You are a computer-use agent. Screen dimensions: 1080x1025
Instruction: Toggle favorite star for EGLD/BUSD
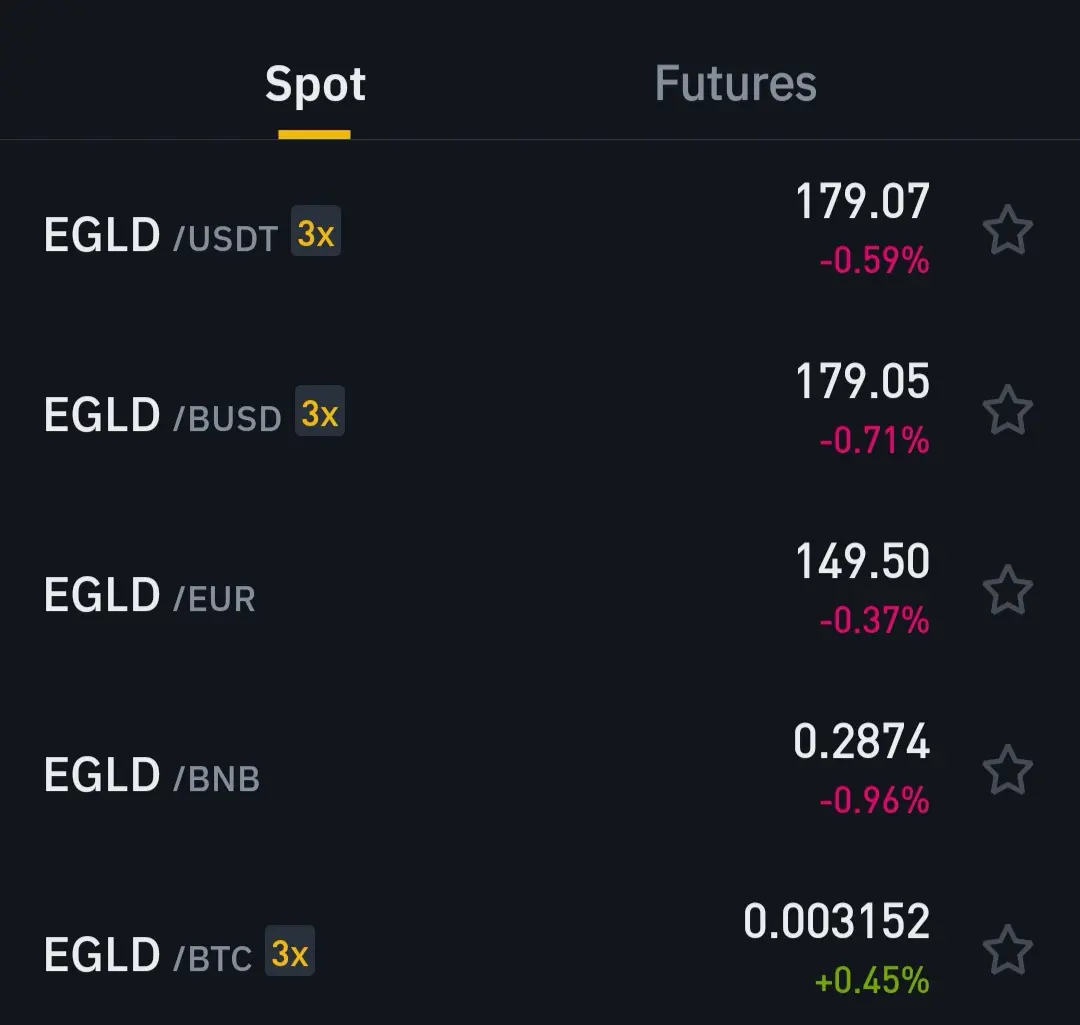[1007, 411]
